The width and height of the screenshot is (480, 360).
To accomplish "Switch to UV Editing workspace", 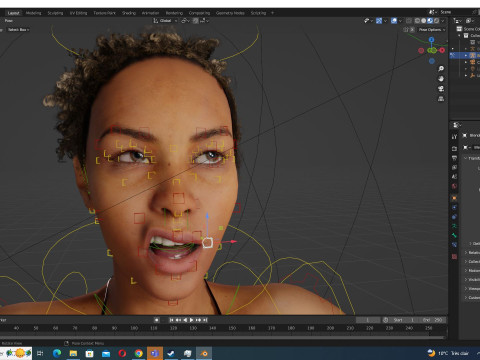I will coord(78,13).
